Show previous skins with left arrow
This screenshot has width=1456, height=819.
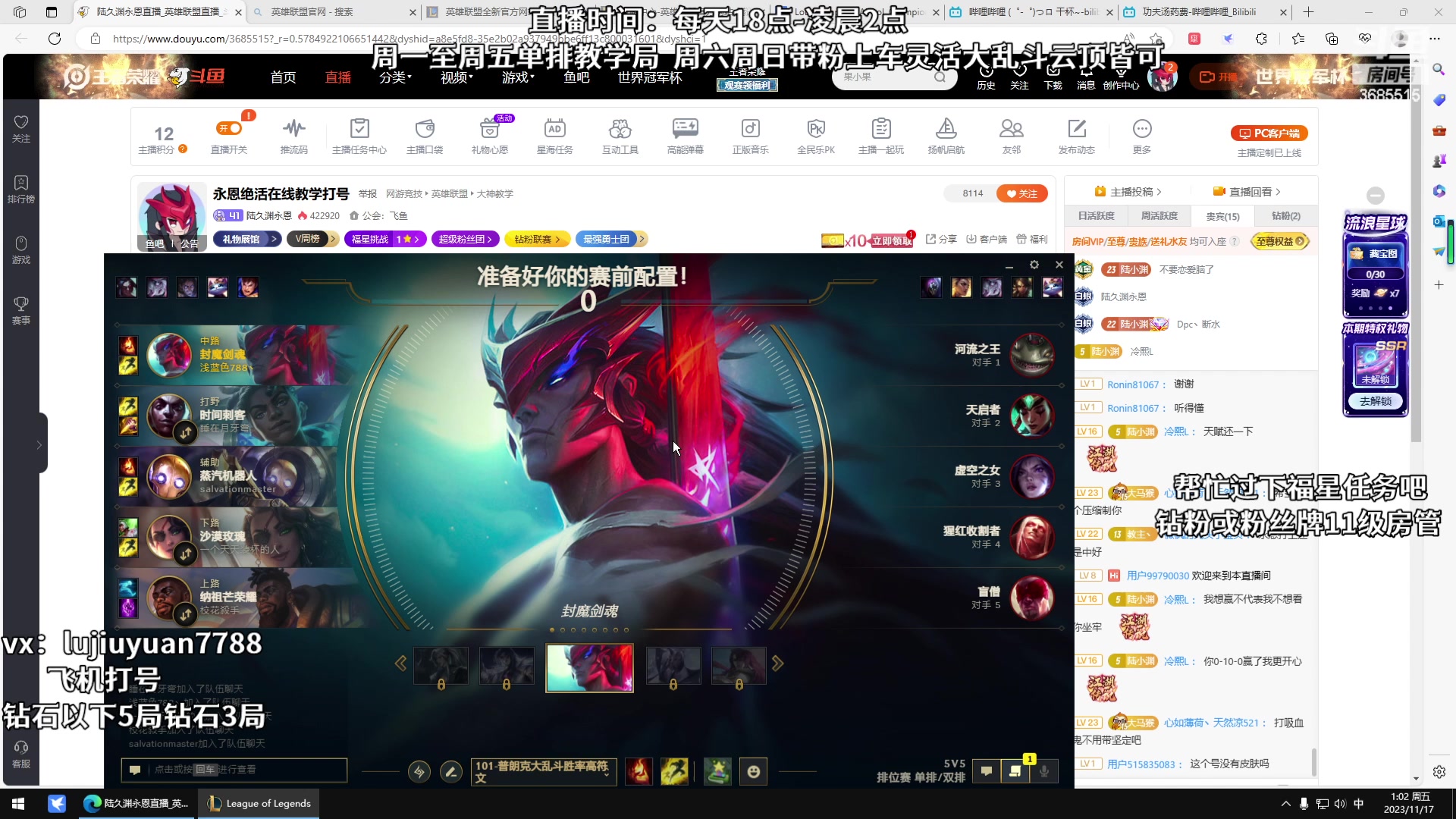click(400, 664)
